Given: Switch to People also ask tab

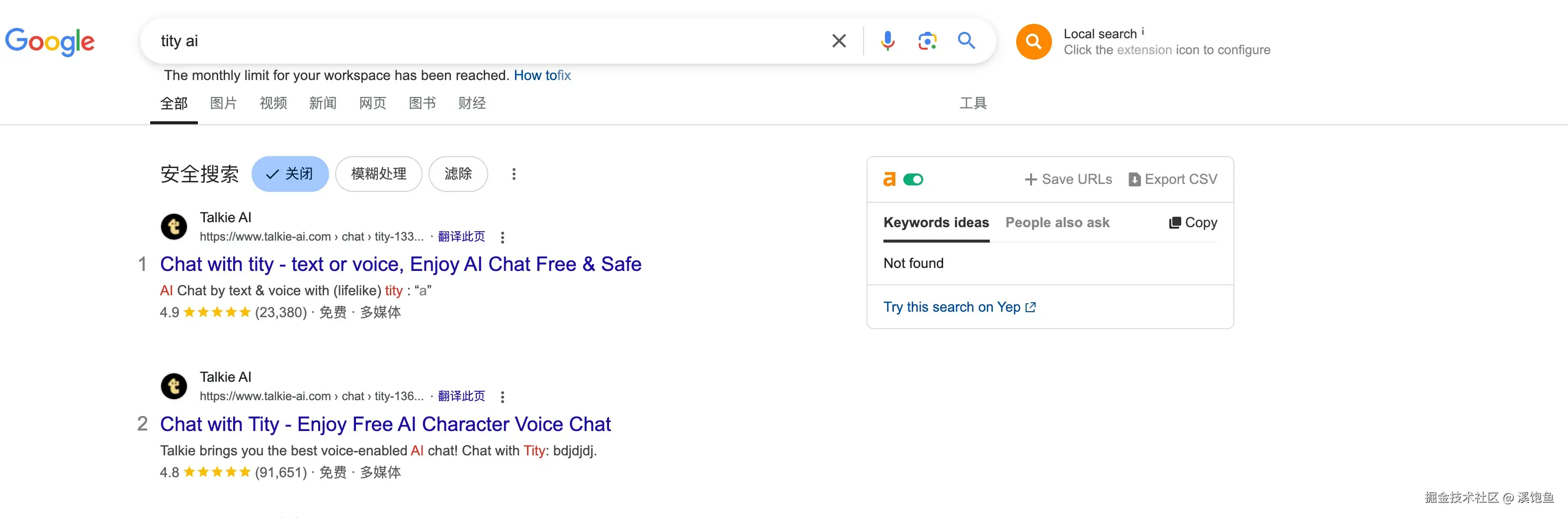Looking at the screenshot, I should click(x=1057, y=223).
